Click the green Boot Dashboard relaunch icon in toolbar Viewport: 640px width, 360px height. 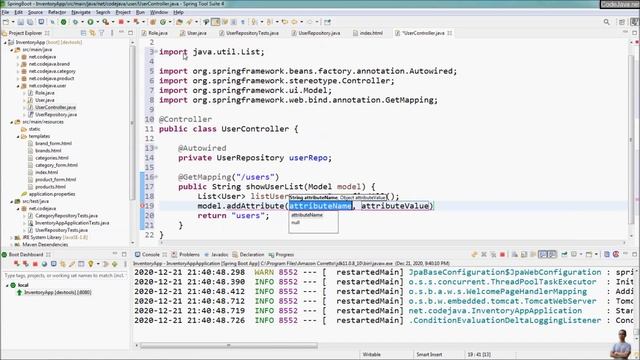point(63,22)
